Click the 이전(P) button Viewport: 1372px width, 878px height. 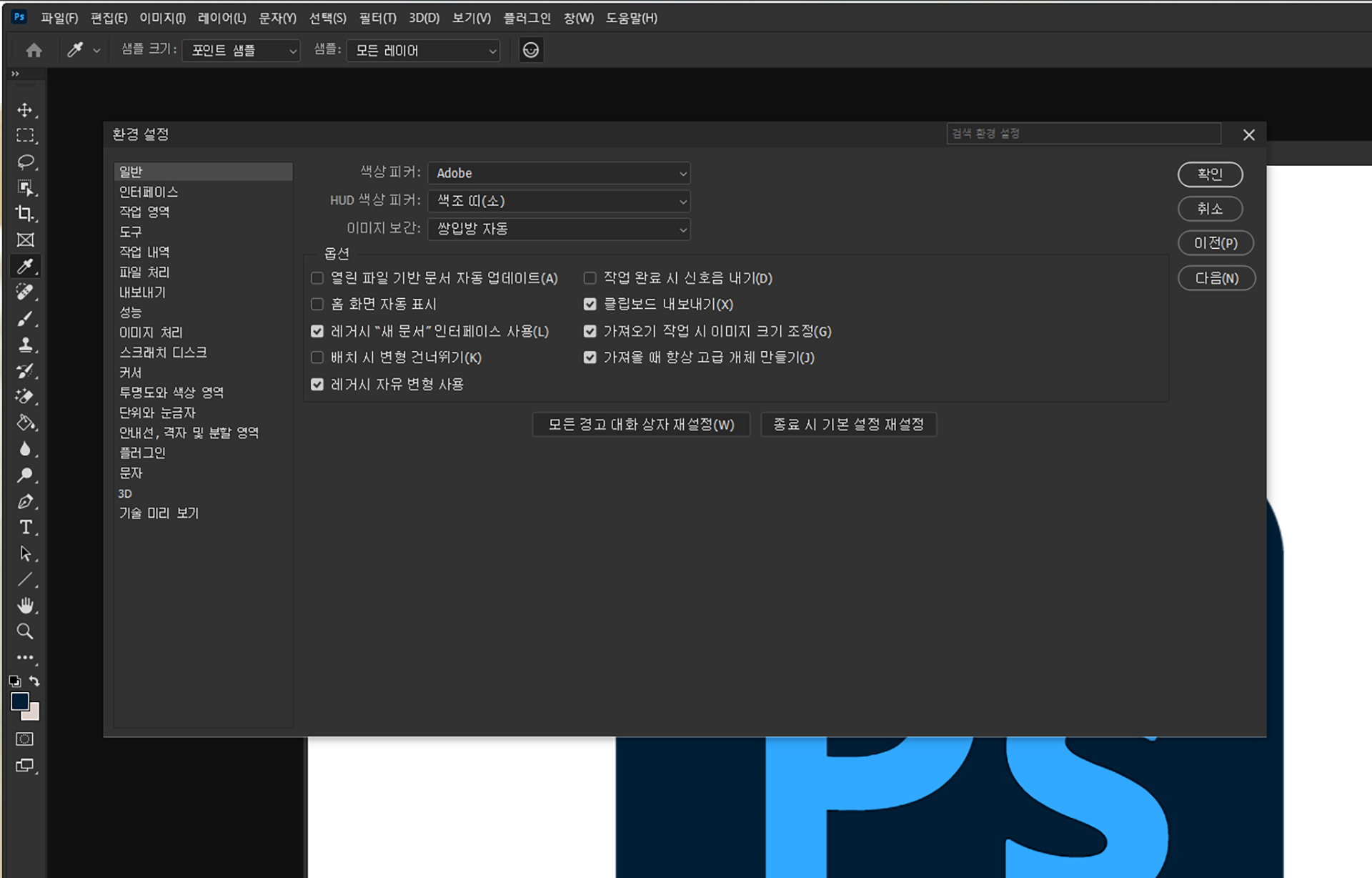coord(1216,243)
